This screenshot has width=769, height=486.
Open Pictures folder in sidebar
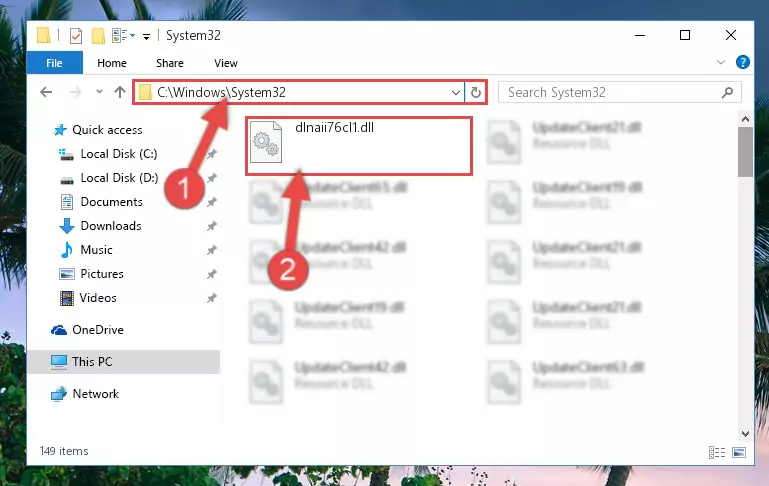point(102,274)
